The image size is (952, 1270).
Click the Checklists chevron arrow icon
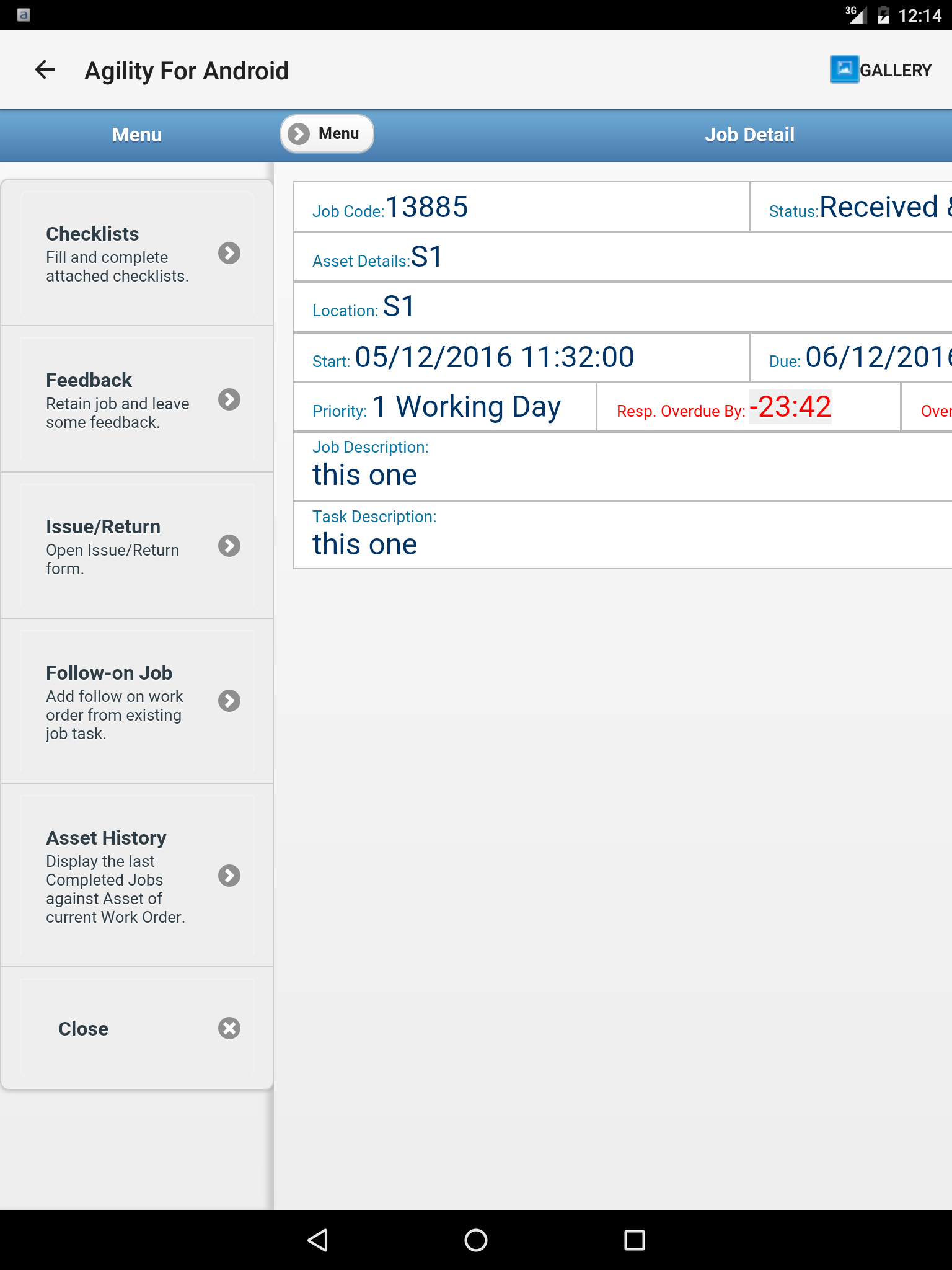(229, 253)
